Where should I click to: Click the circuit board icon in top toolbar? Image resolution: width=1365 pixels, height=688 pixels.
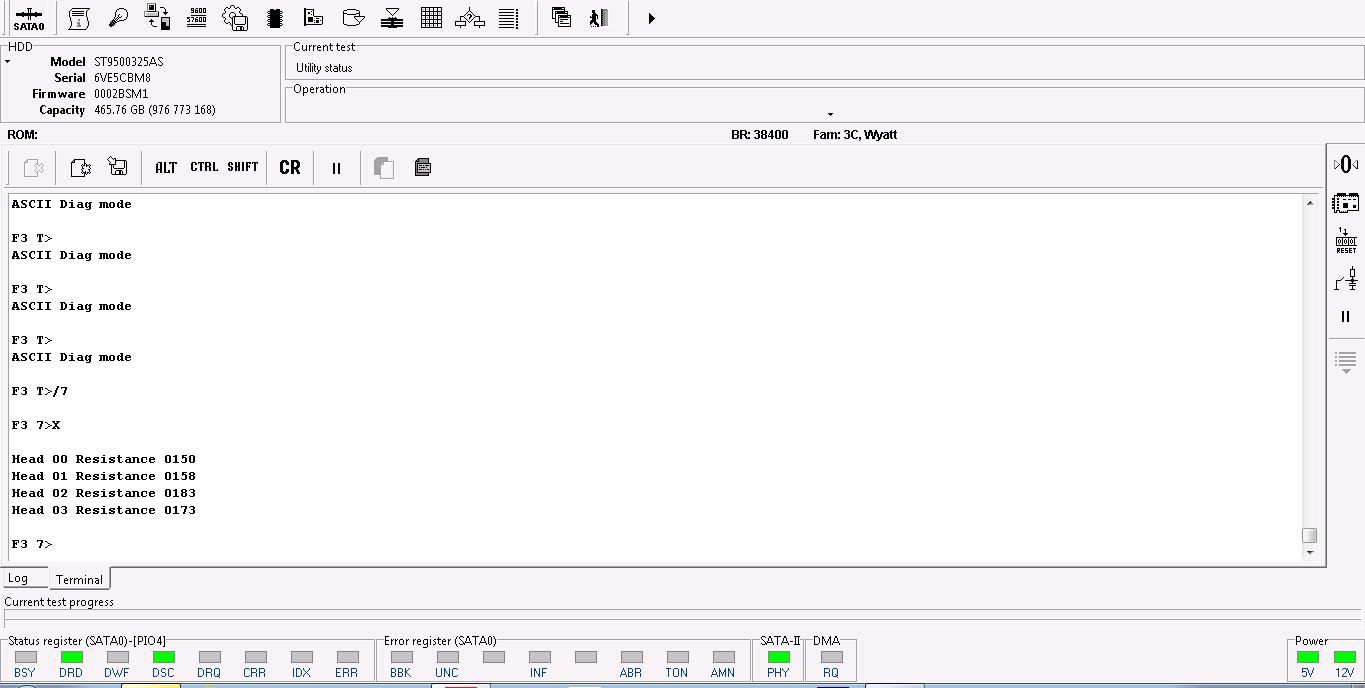click(314, 18)
